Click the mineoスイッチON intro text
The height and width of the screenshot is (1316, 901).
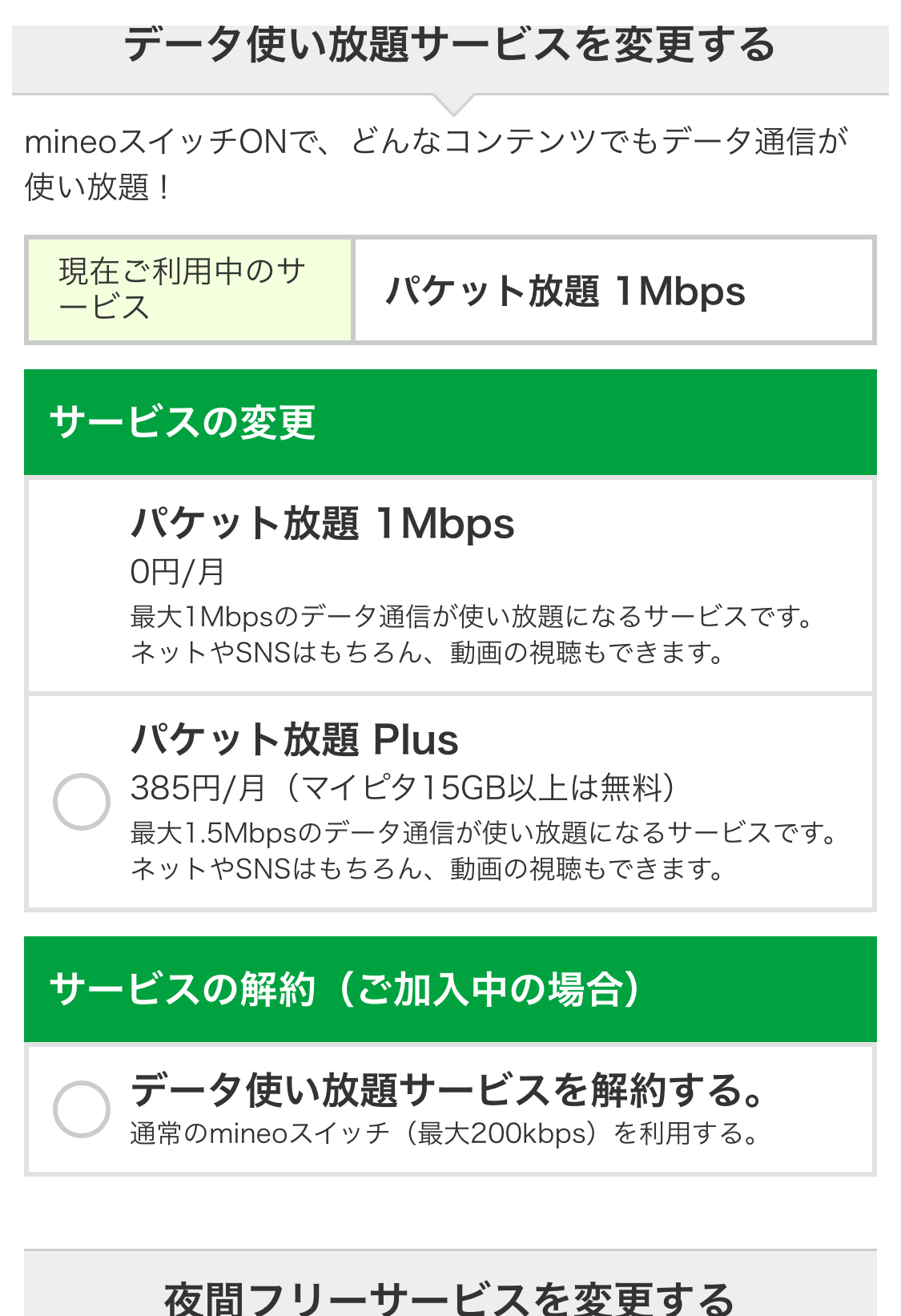coord(436,142)
